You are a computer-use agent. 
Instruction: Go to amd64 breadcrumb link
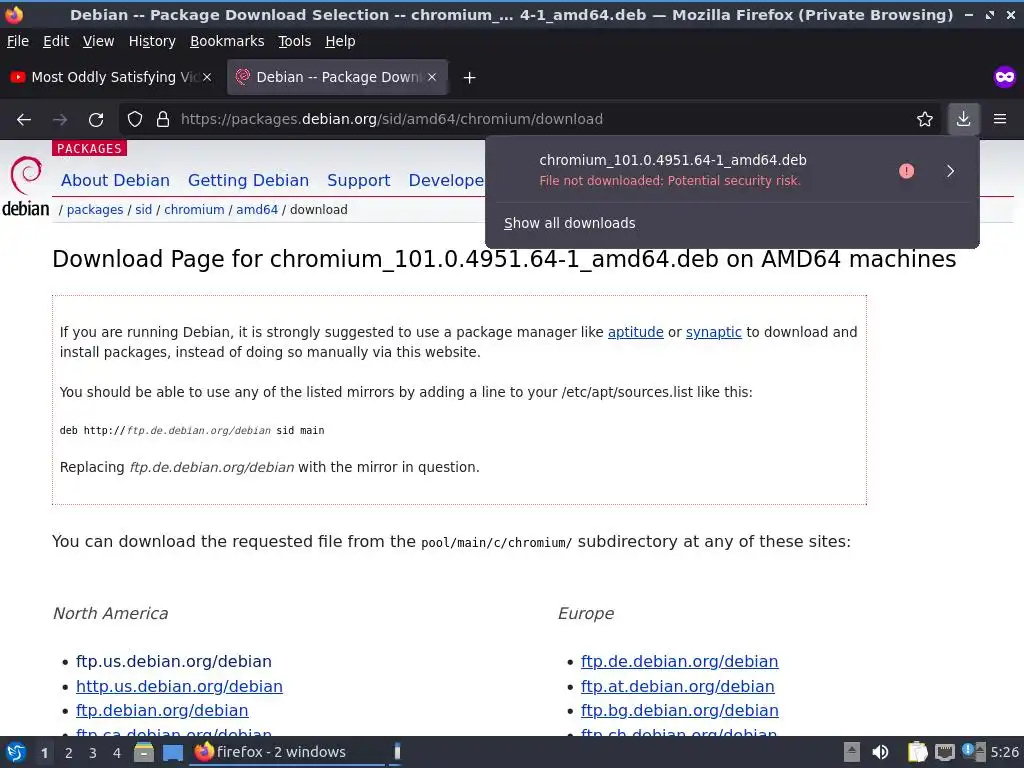point(257,210)
